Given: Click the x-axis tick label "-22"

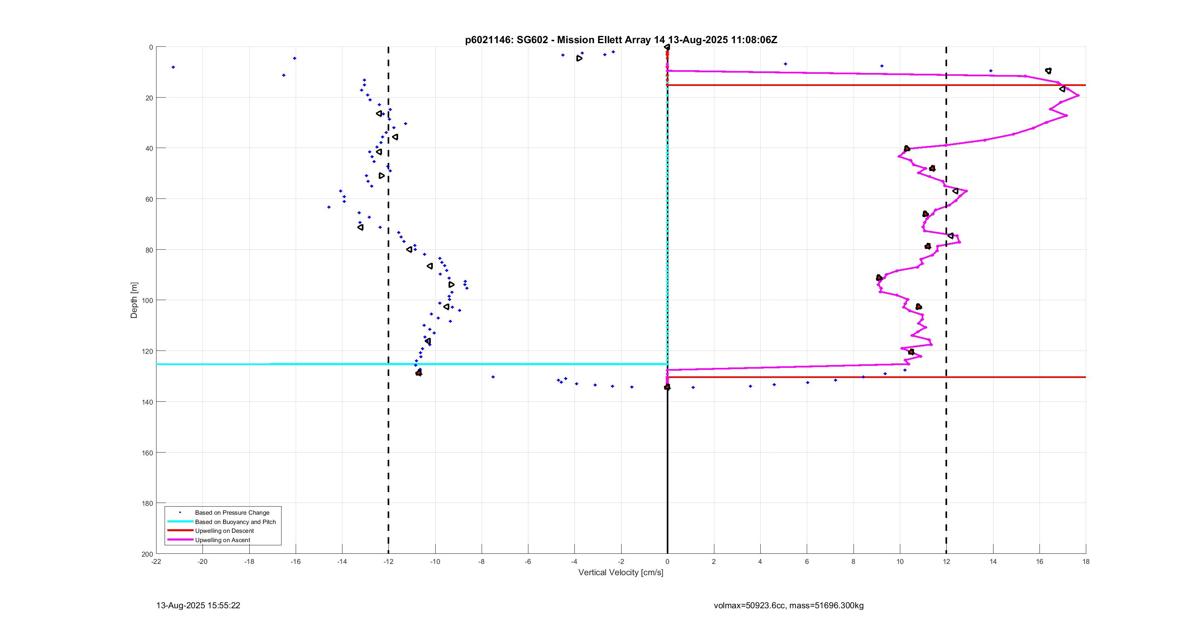Looking at the screenshot, I should [156, 562].
